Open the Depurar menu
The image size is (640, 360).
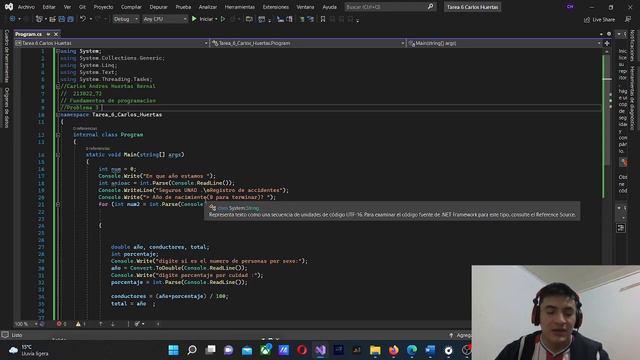click(x=158, y=7)
